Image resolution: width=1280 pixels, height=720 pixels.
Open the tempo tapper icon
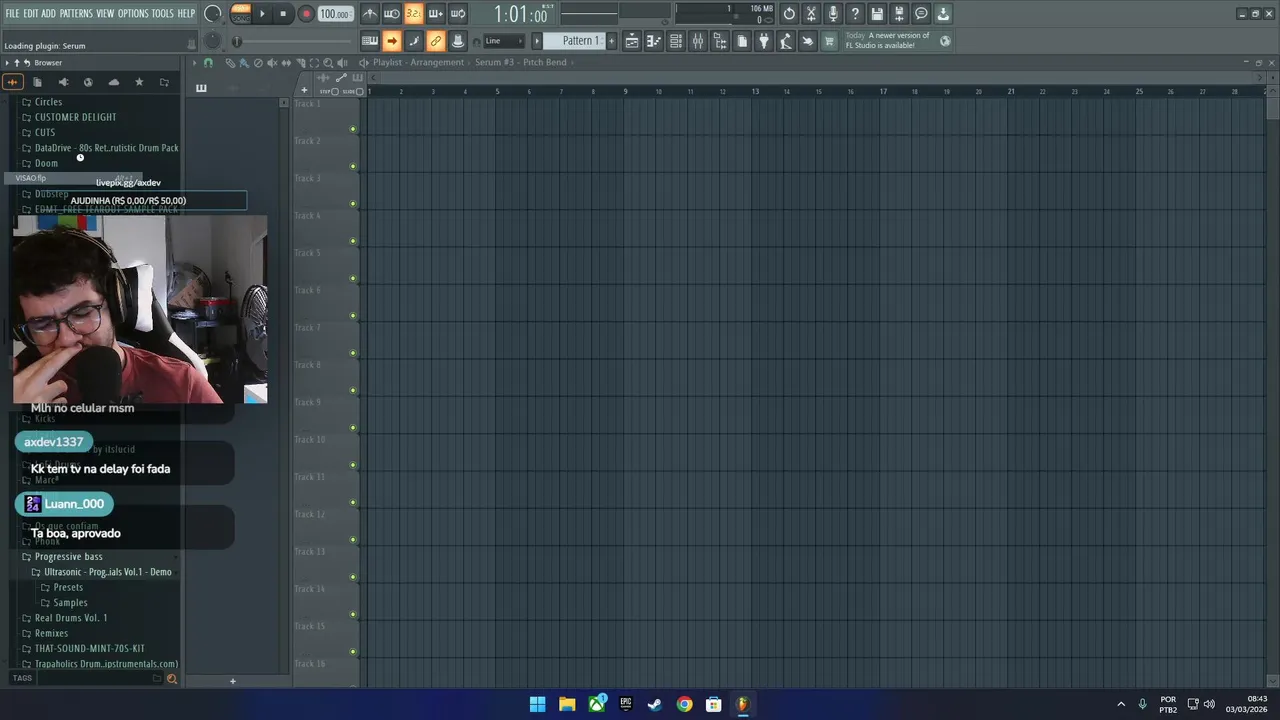click(x=786, y=41)
